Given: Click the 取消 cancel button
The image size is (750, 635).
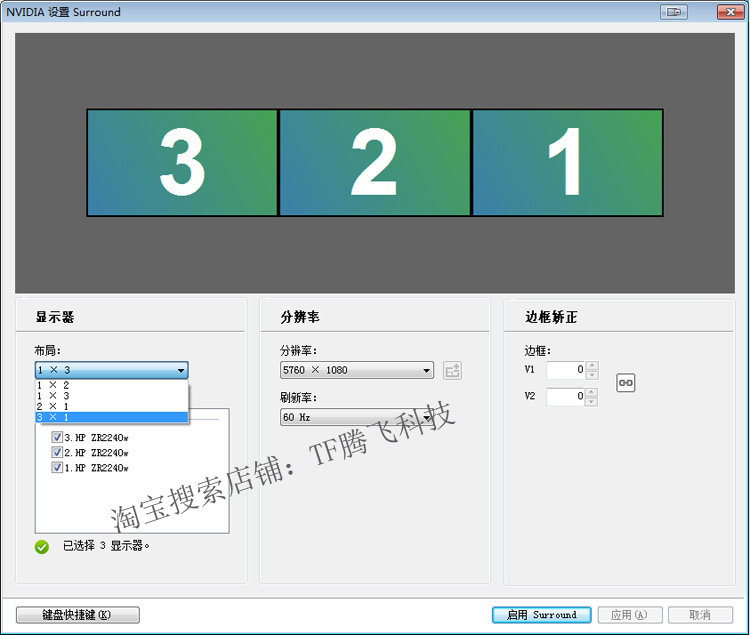Looking at the screenshot, I should pos(700,615).
